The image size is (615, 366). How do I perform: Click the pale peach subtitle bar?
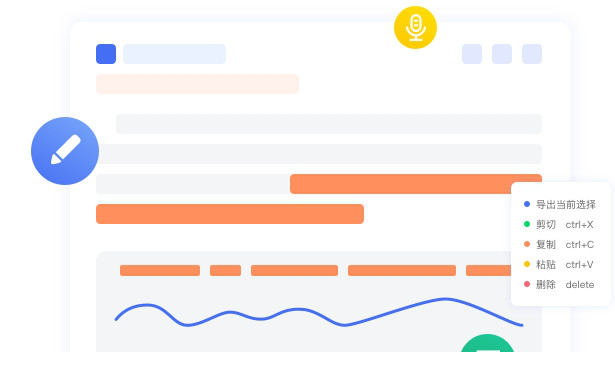coord(197,84)
